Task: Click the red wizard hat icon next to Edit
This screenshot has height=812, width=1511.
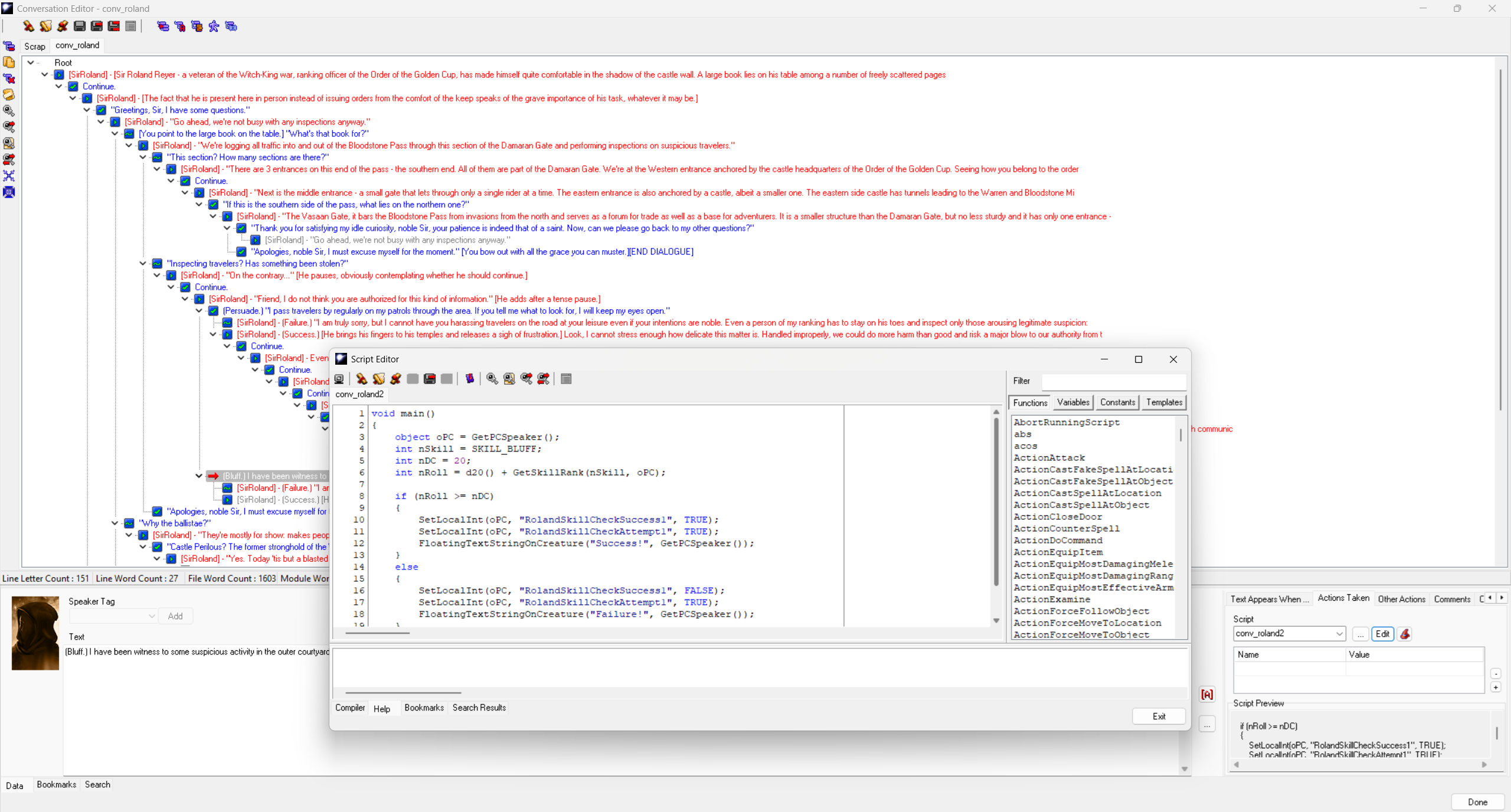Action: [1405, 634]
